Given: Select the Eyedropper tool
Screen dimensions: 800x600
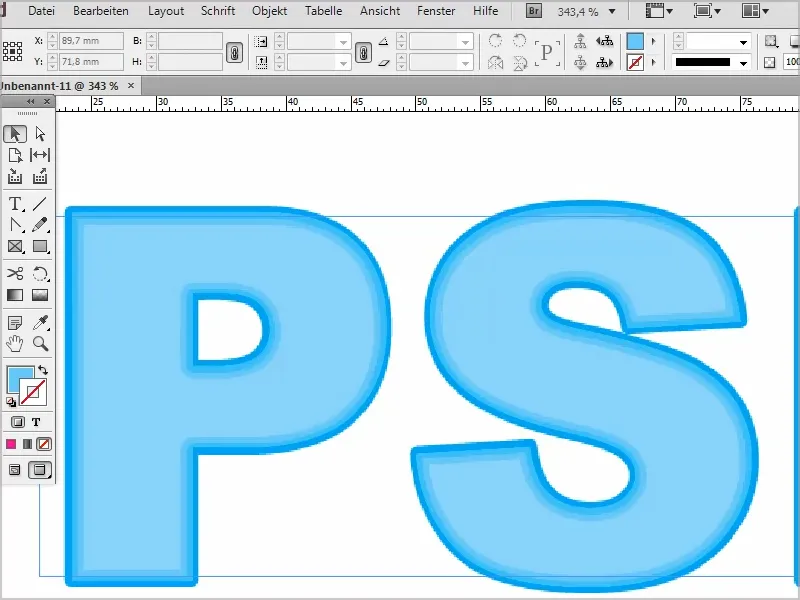Looking at the screenshot, I should 40,322.
